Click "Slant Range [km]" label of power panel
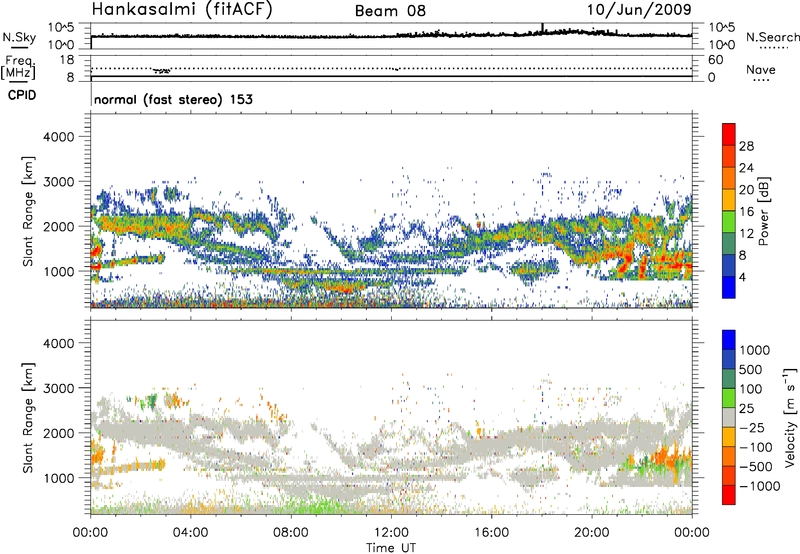 (29, 211)
